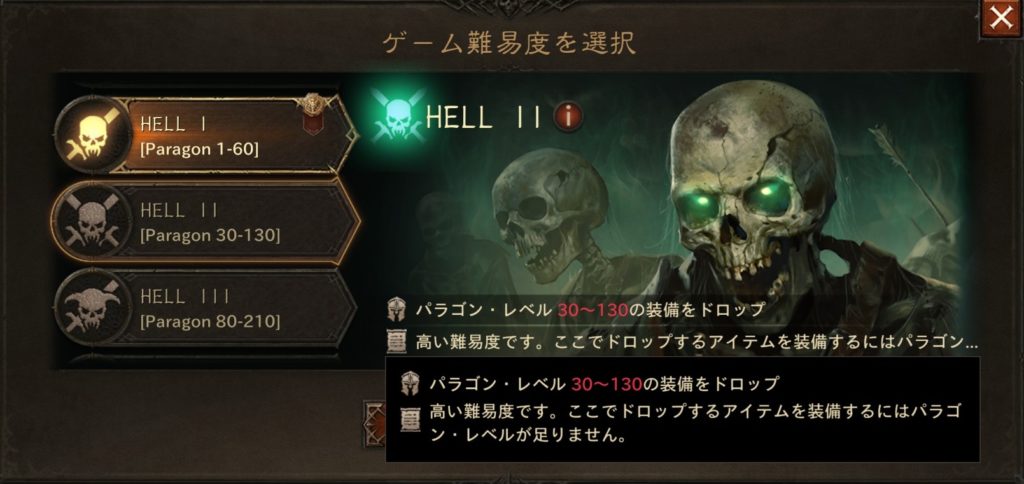Click the HELL I gold skull icon

(x=93, y=135)
